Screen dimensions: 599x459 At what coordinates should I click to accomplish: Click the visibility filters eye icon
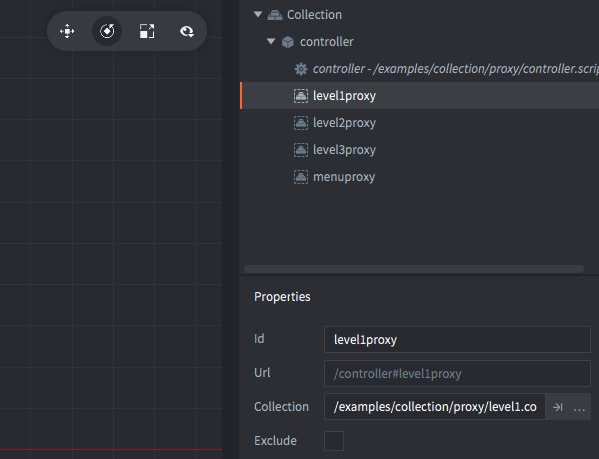pyautogui.click(x=187, y=31)
